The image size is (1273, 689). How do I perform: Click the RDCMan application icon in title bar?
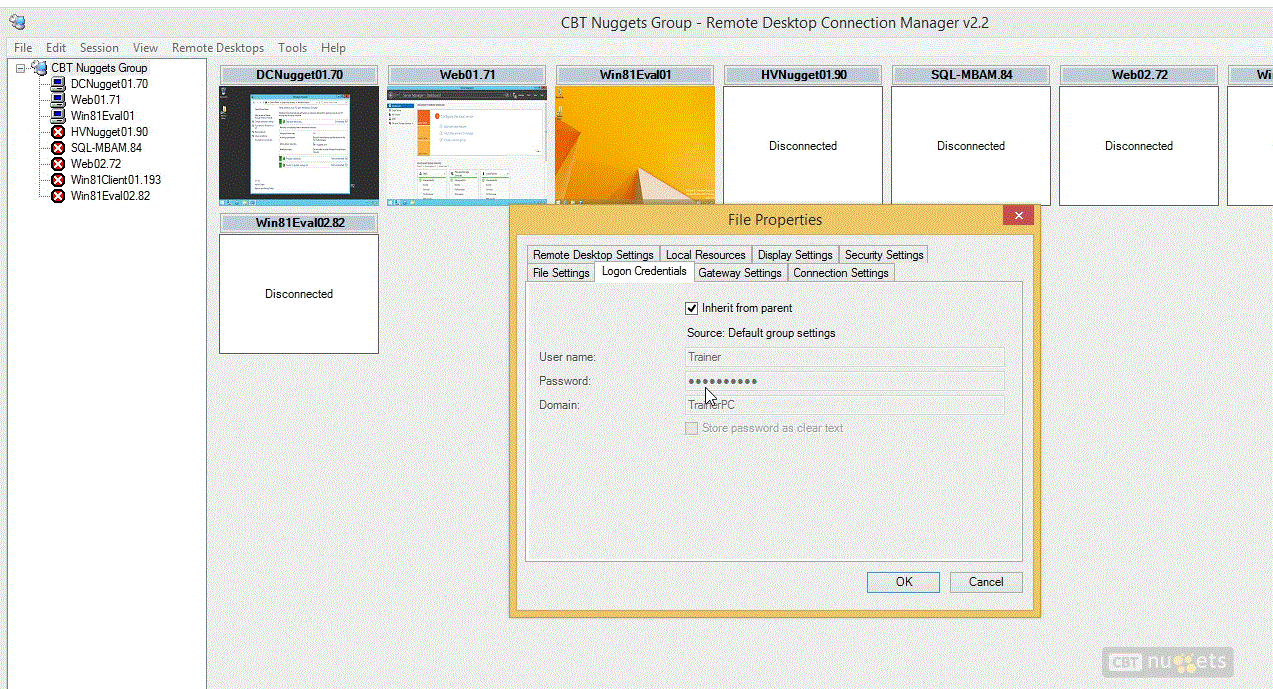(x=17, y=22)
